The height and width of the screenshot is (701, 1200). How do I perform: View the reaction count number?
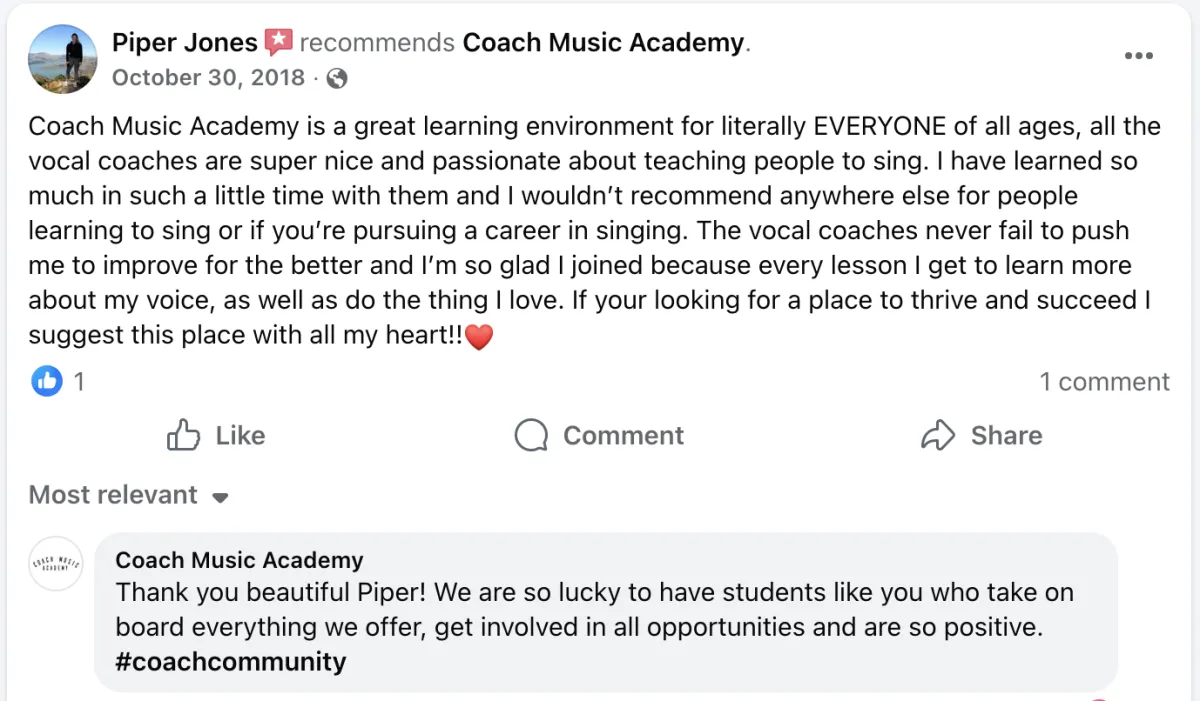click(x=79, y=381)
